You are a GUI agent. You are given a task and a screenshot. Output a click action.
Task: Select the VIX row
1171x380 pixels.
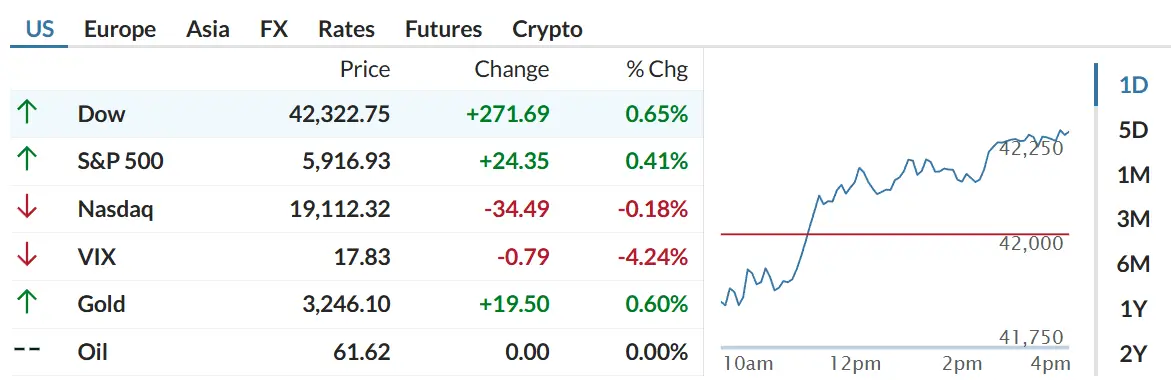(x=356, y=257)
